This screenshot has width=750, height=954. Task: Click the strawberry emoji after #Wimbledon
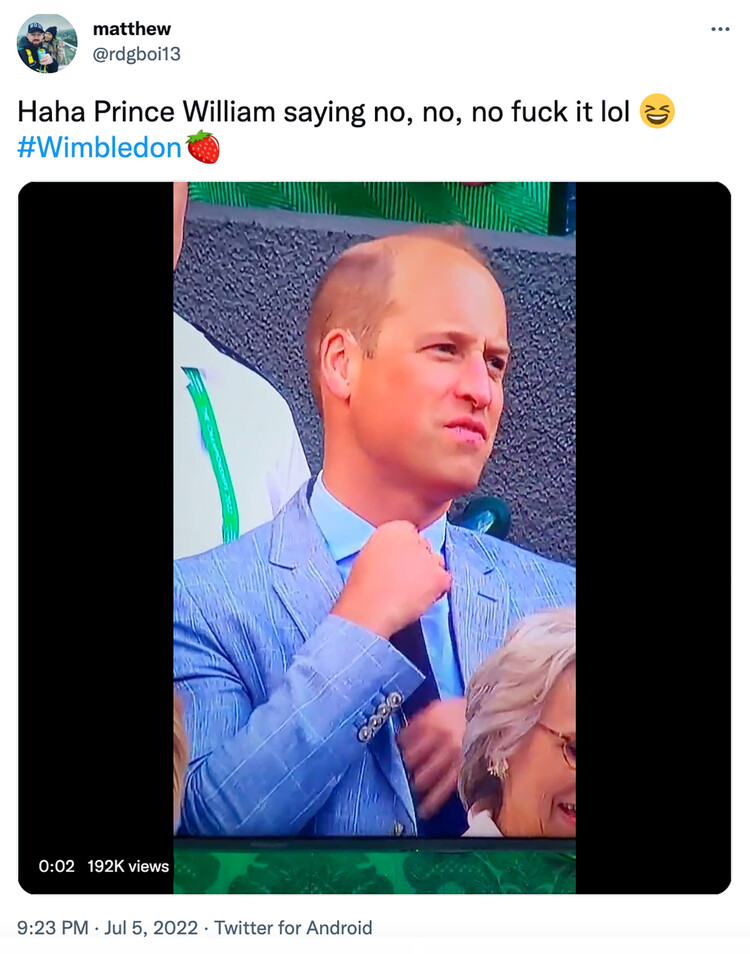(203, 147)
